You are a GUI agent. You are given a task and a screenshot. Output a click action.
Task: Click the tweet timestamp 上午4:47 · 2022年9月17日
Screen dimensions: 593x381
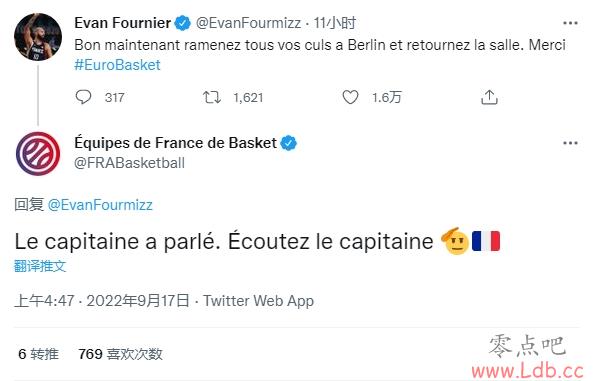102,301
